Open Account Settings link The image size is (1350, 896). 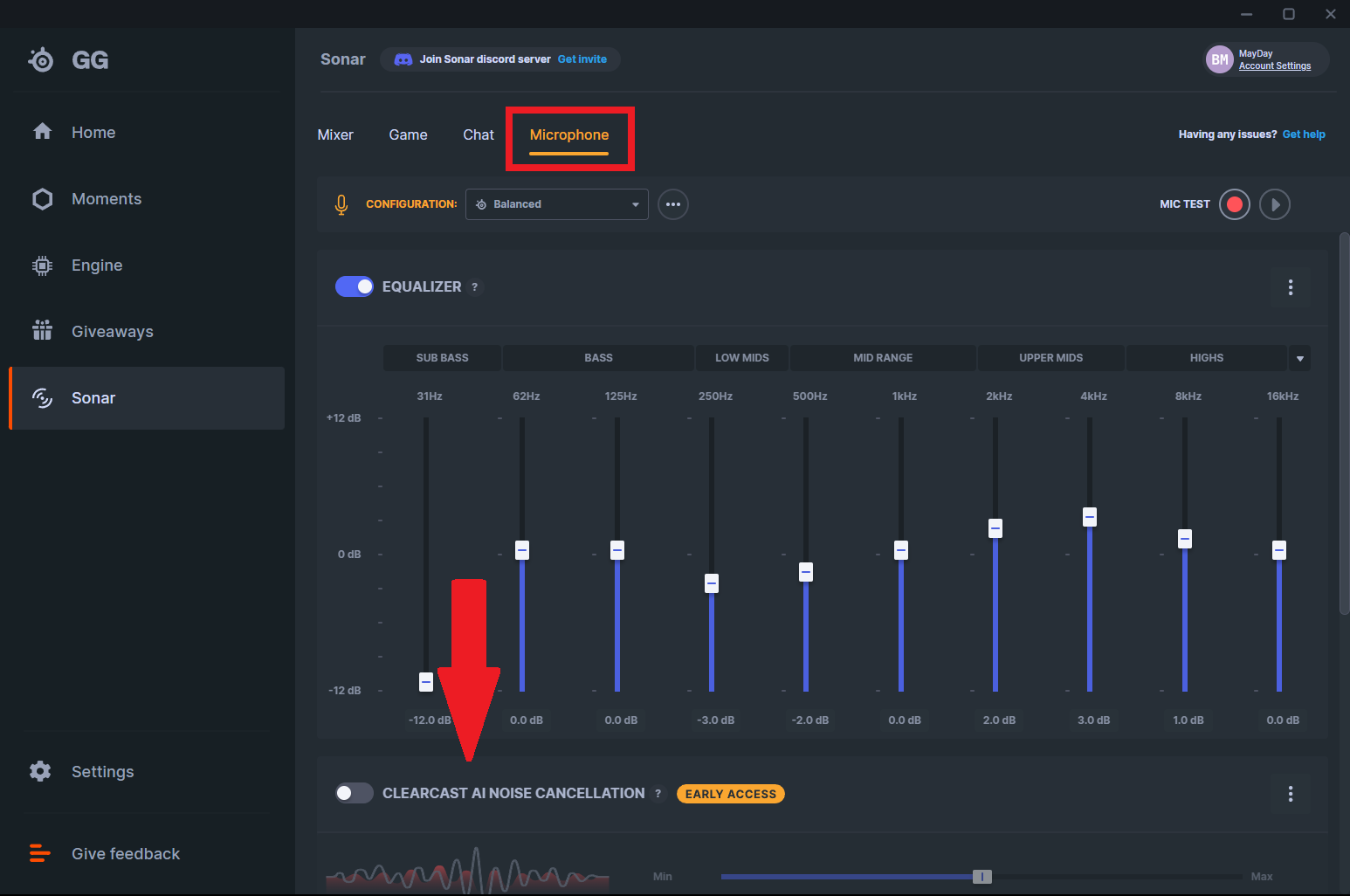1274,66
